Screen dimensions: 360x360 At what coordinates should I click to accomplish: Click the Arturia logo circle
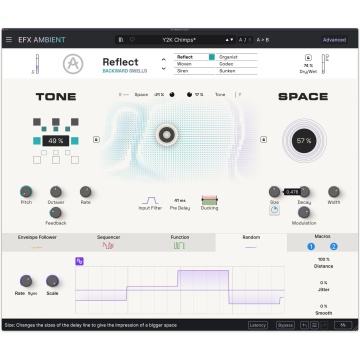coord(73,64)
